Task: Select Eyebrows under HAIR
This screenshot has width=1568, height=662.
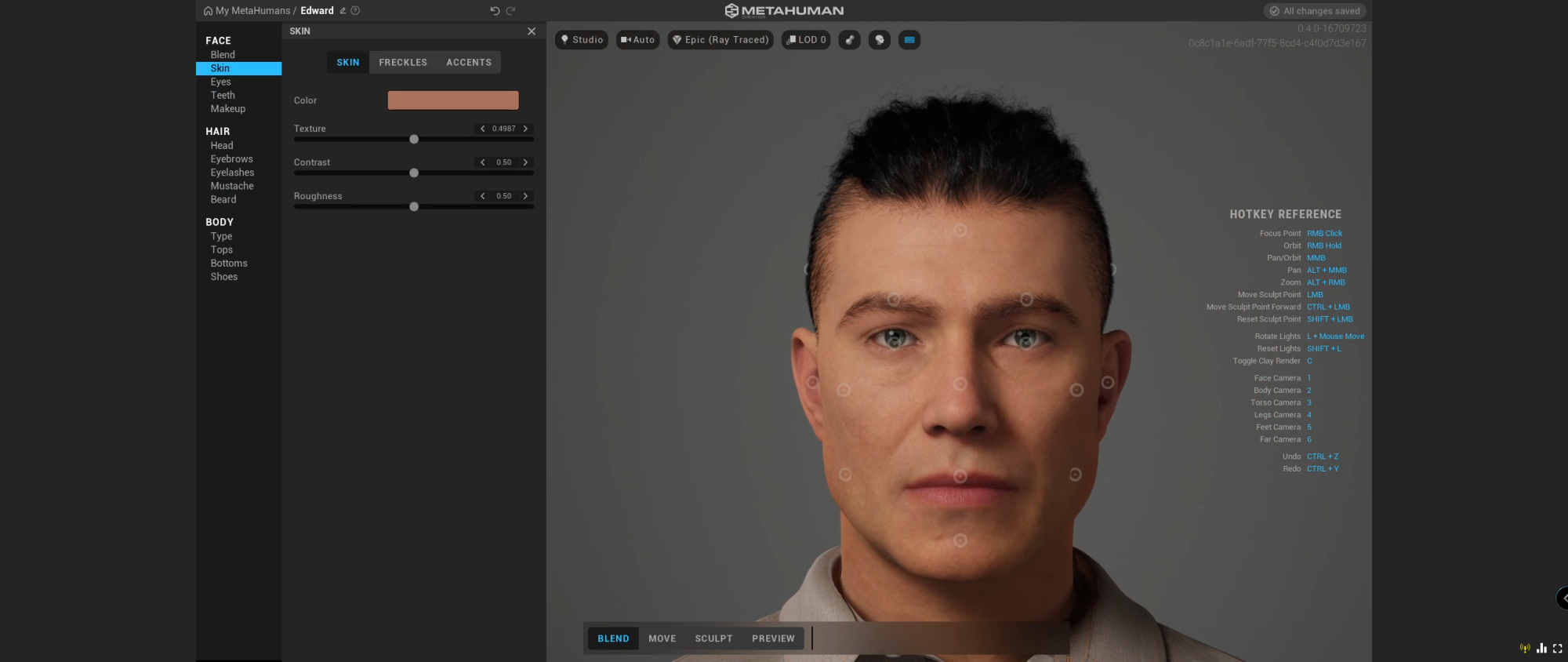Action: (x=231, y=159)
